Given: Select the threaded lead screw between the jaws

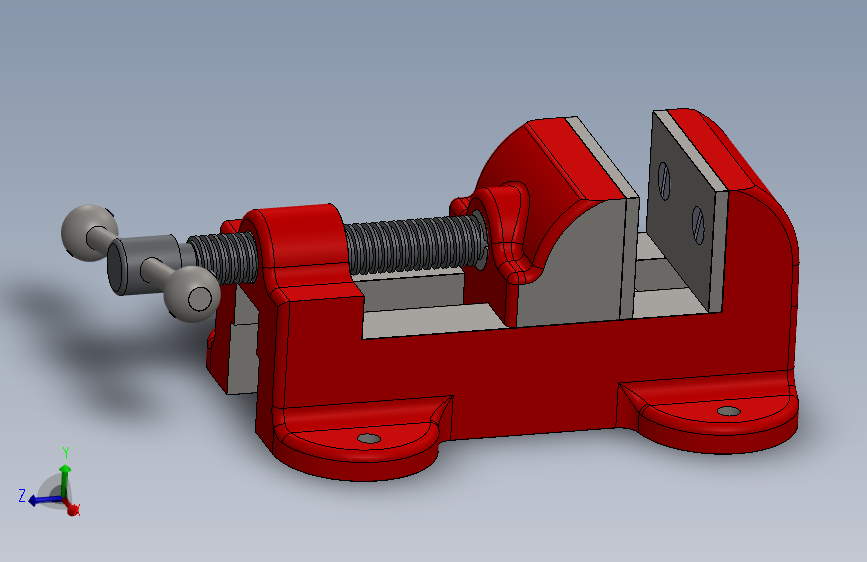Looking at the screenshot, I should click(415, 244).
